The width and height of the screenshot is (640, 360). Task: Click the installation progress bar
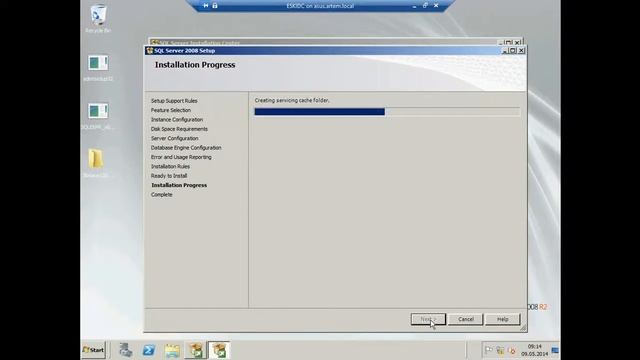(x=387, y=112)
